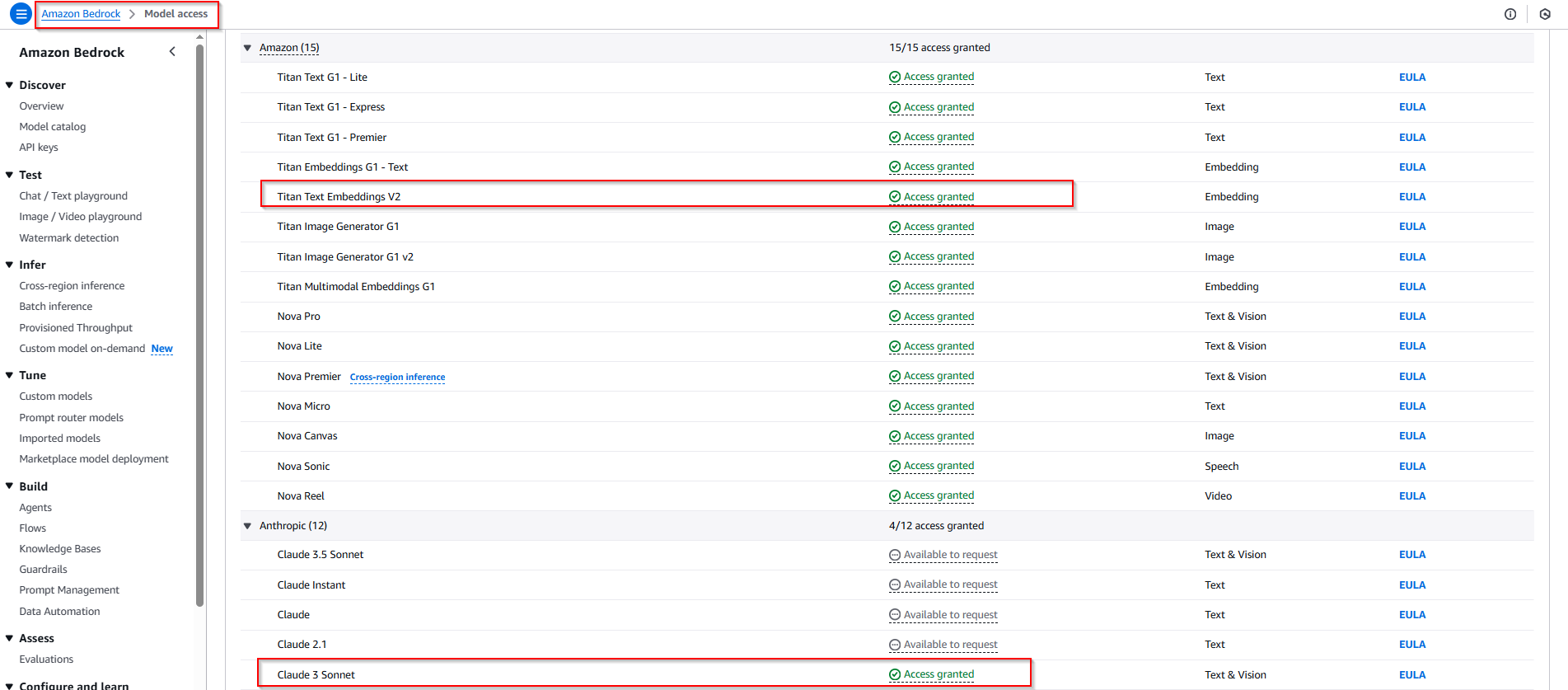The width and height of the screenshot is (1568, 690).
Task: Open EULA for Titan Text Embeddings V2
Action: tap(1412, 197)
